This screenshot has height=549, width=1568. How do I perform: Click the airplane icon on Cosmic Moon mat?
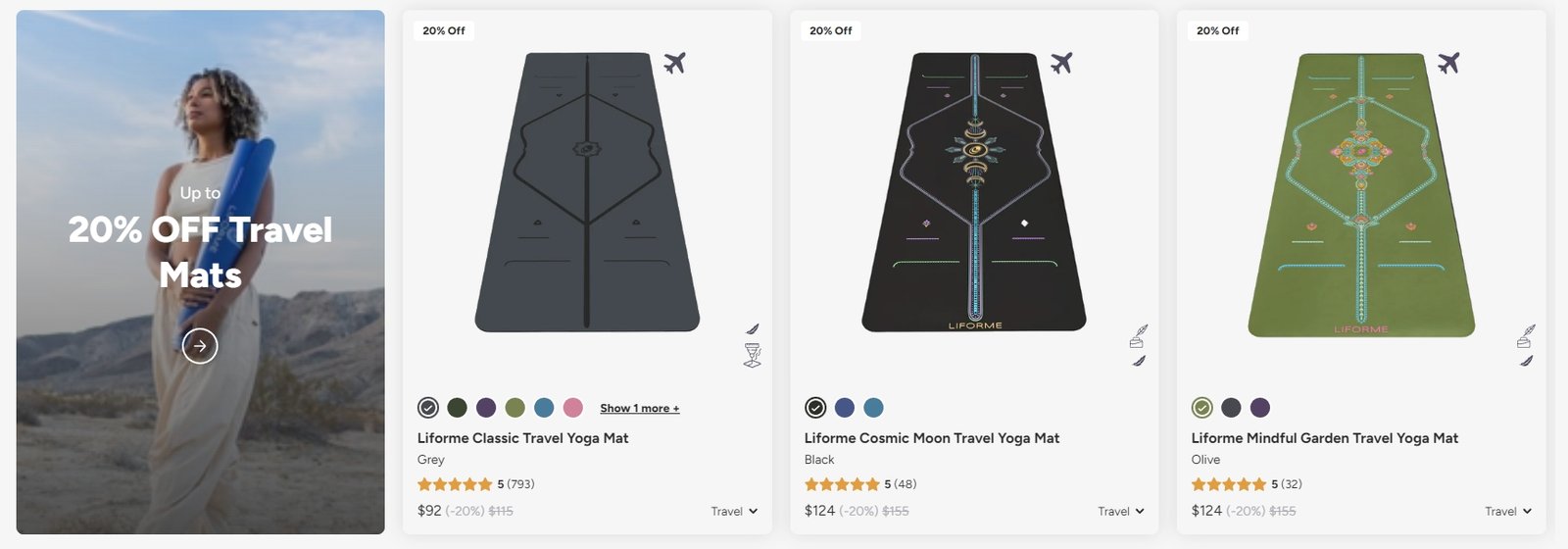[1061, 64]
